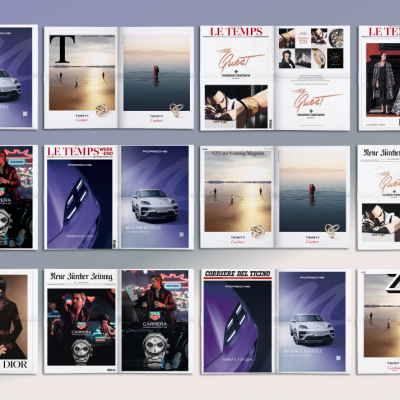Open Le Temps Vacheron page with sleeping man
The width and height of the screenshot is (400, 400).
pyautogui.click(x=237, y=78)
